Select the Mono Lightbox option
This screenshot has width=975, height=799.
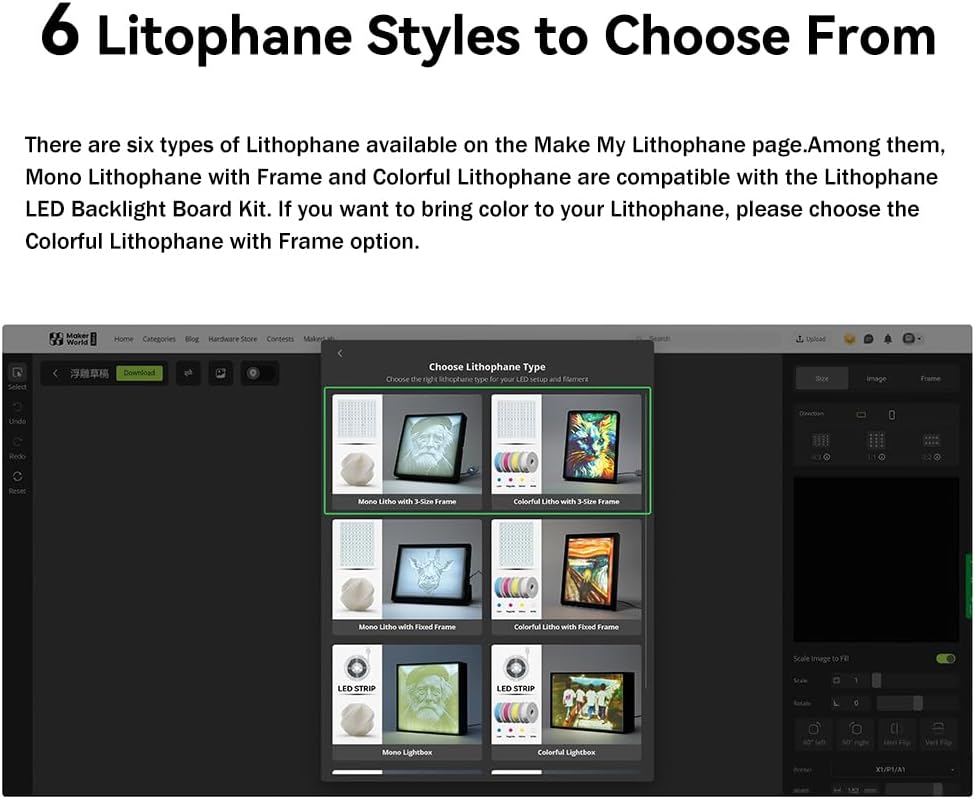click(x=407, y=702)
